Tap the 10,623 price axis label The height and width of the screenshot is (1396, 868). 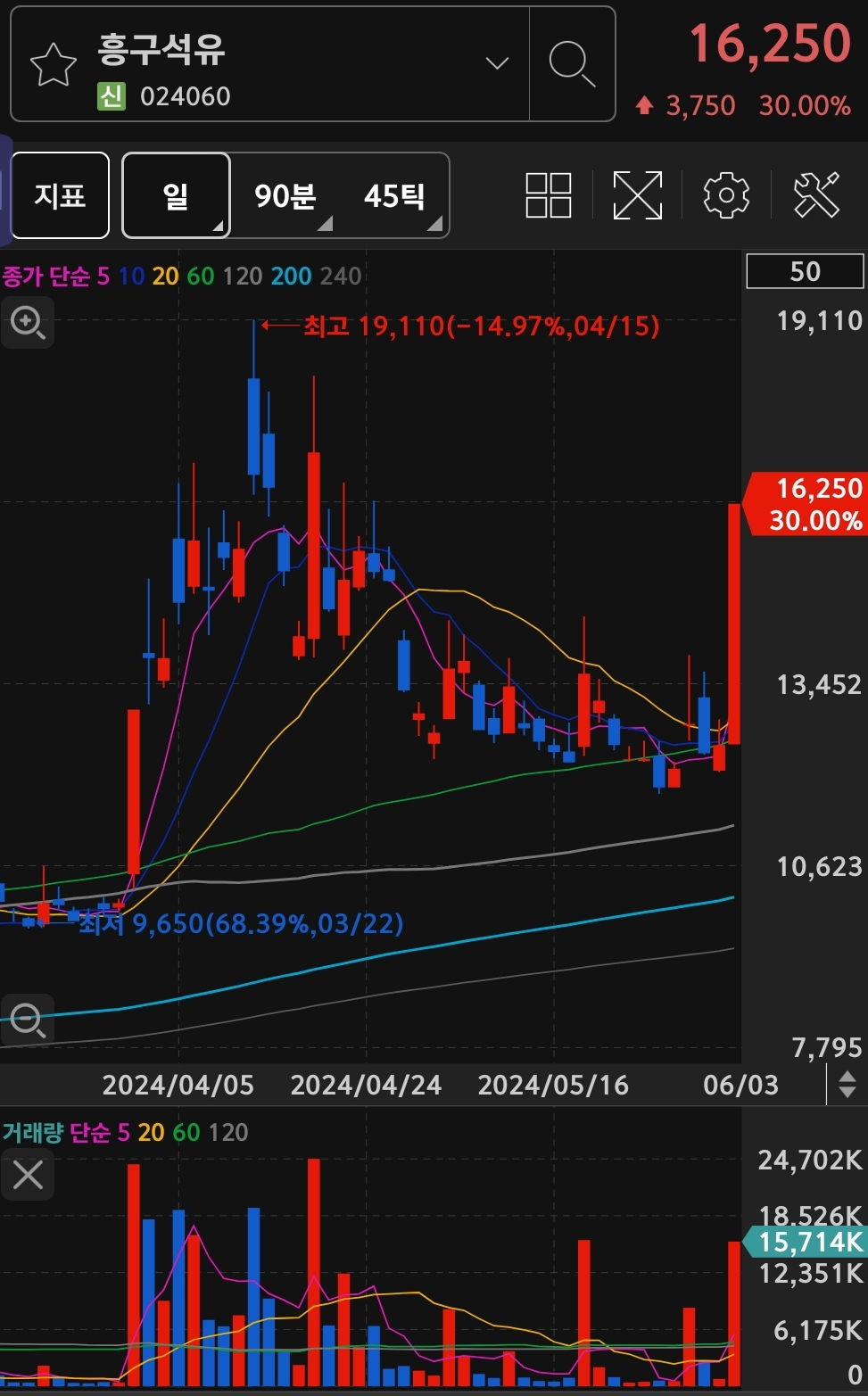tap(819, 867)
